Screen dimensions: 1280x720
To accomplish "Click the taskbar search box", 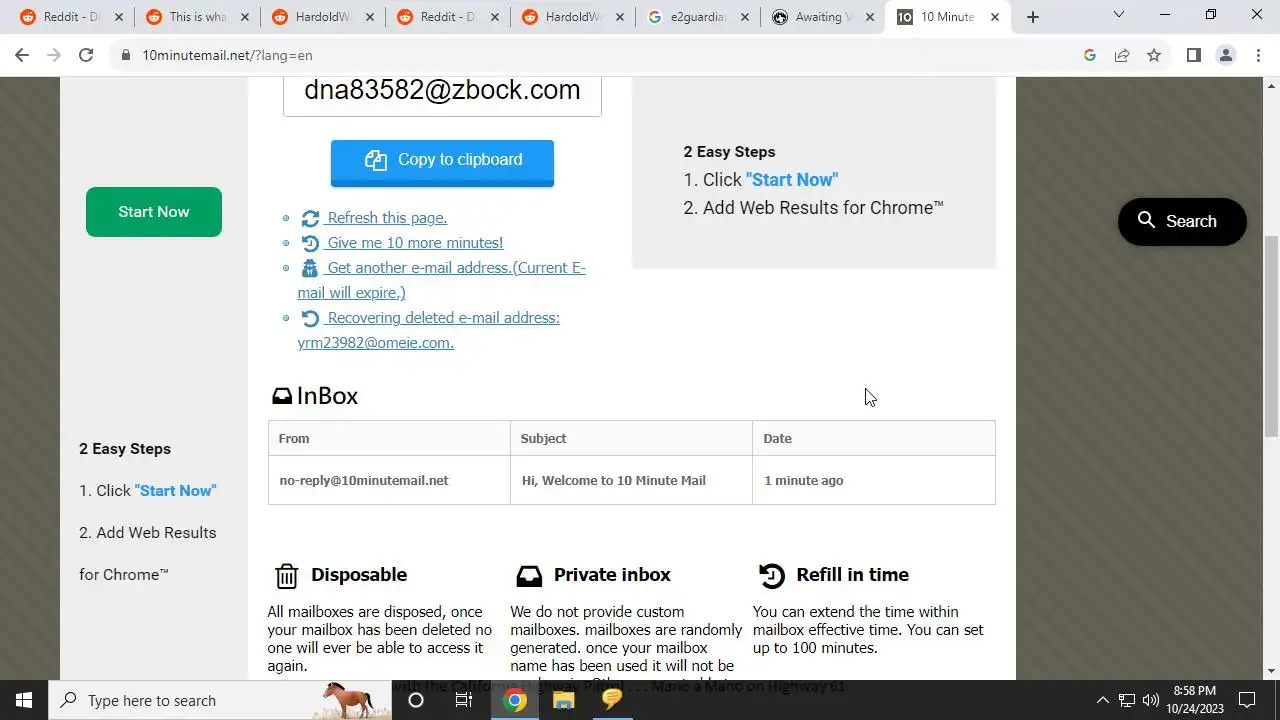I will [x=220, y=700].
